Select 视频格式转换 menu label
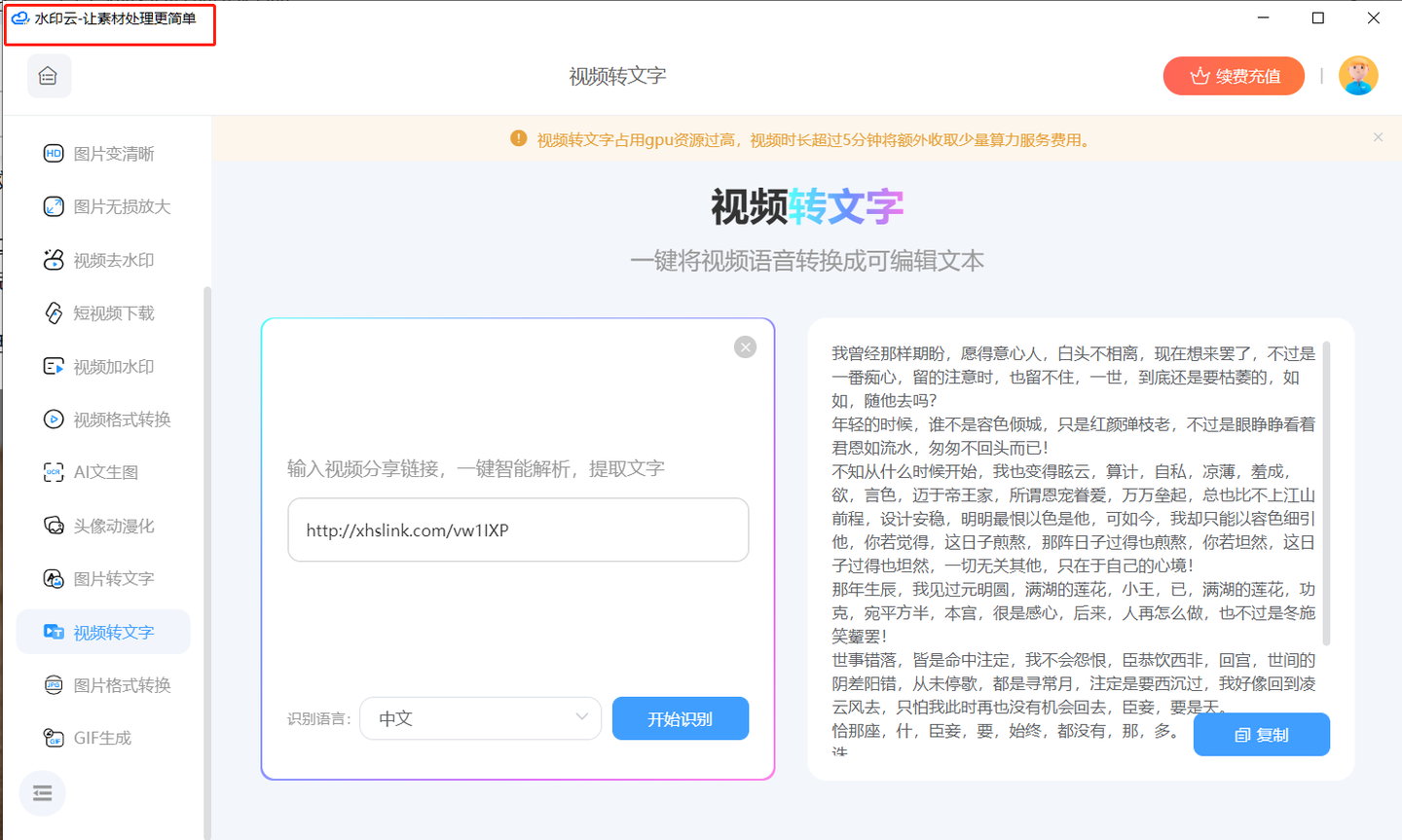Screen dimensions: 1402x840 [x=122, y=420]
